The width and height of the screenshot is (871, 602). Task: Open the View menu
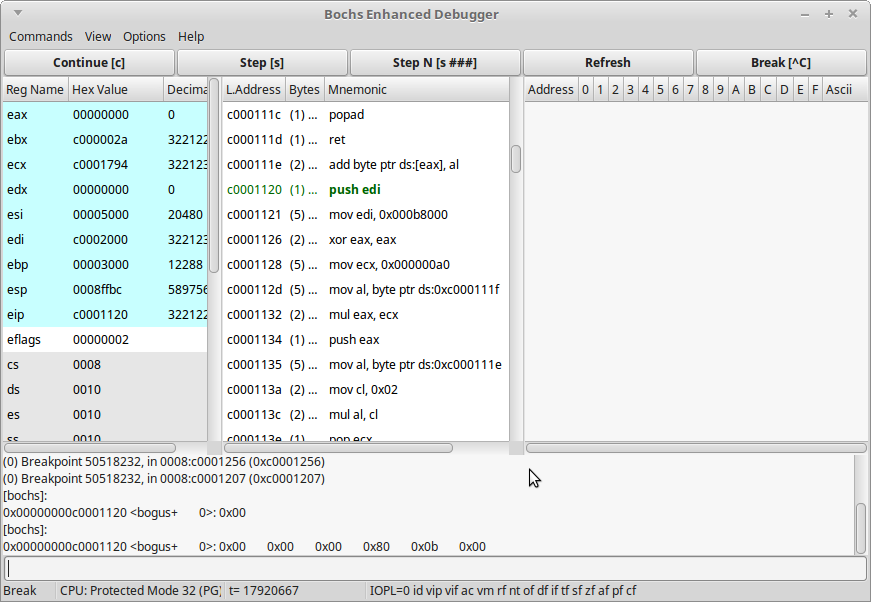[x=98, y=37]
